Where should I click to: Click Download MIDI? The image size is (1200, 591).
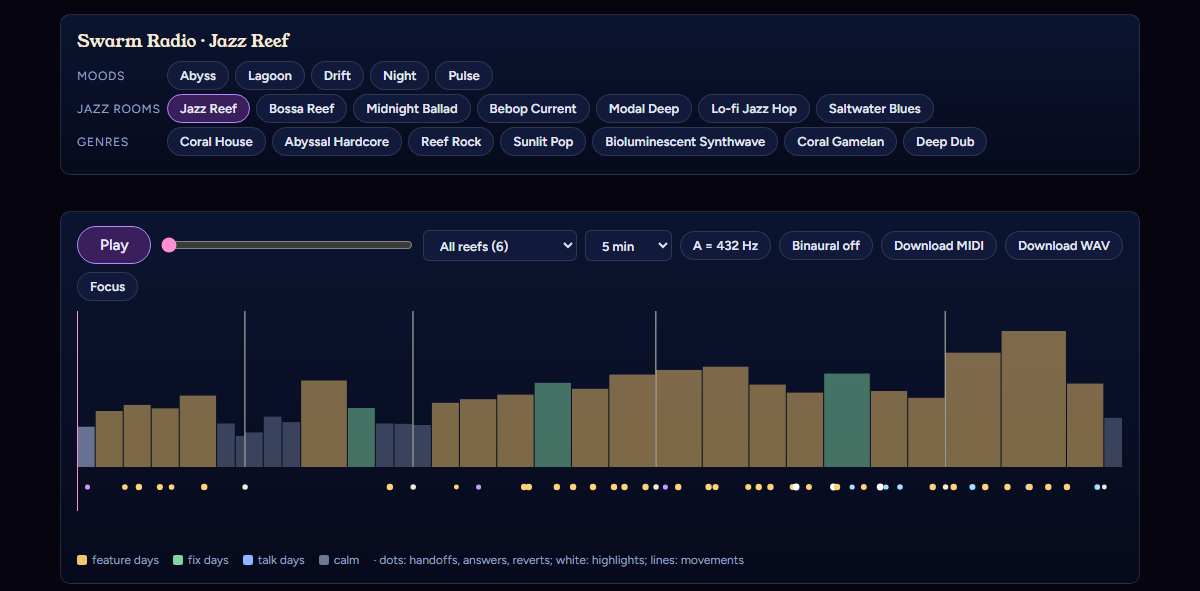coord(939,246)
